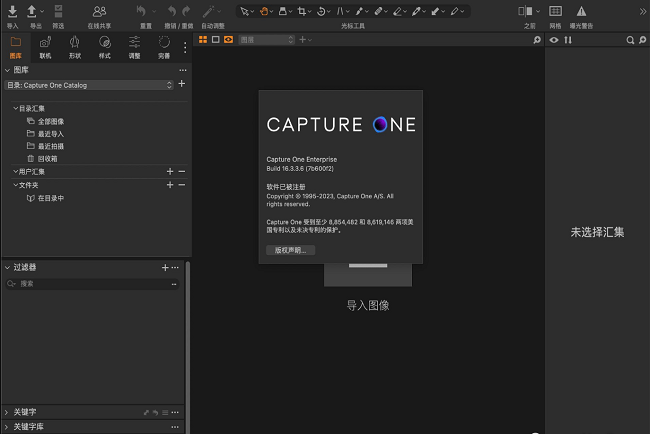650x434 pixels.
Task: Select the 最近拍摄 collection
Action: [45, 146]
